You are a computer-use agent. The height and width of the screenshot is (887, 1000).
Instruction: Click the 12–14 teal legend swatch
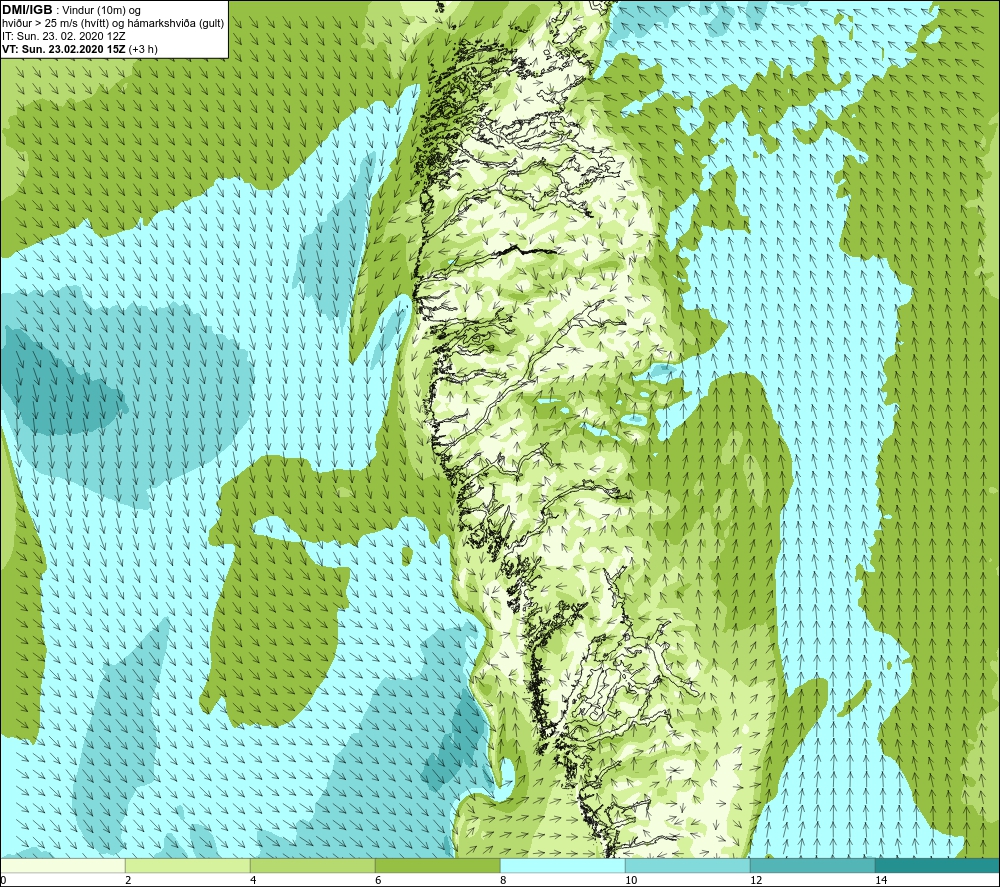tap(812, 865)
